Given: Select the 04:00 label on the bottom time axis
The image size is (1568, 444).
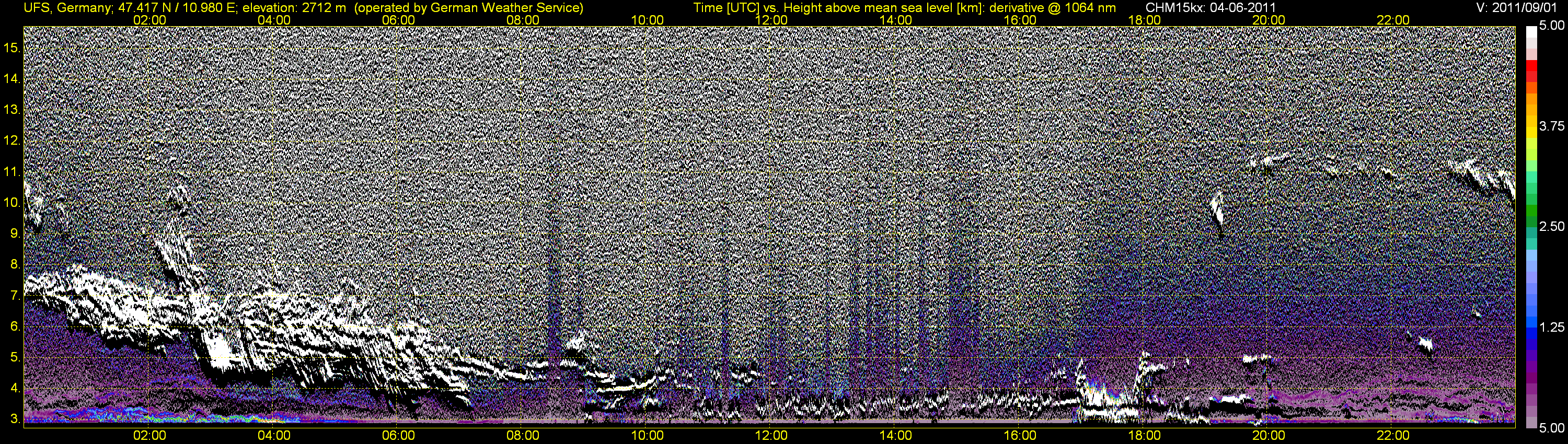Looking at the screenshot, I should point(274,436).
